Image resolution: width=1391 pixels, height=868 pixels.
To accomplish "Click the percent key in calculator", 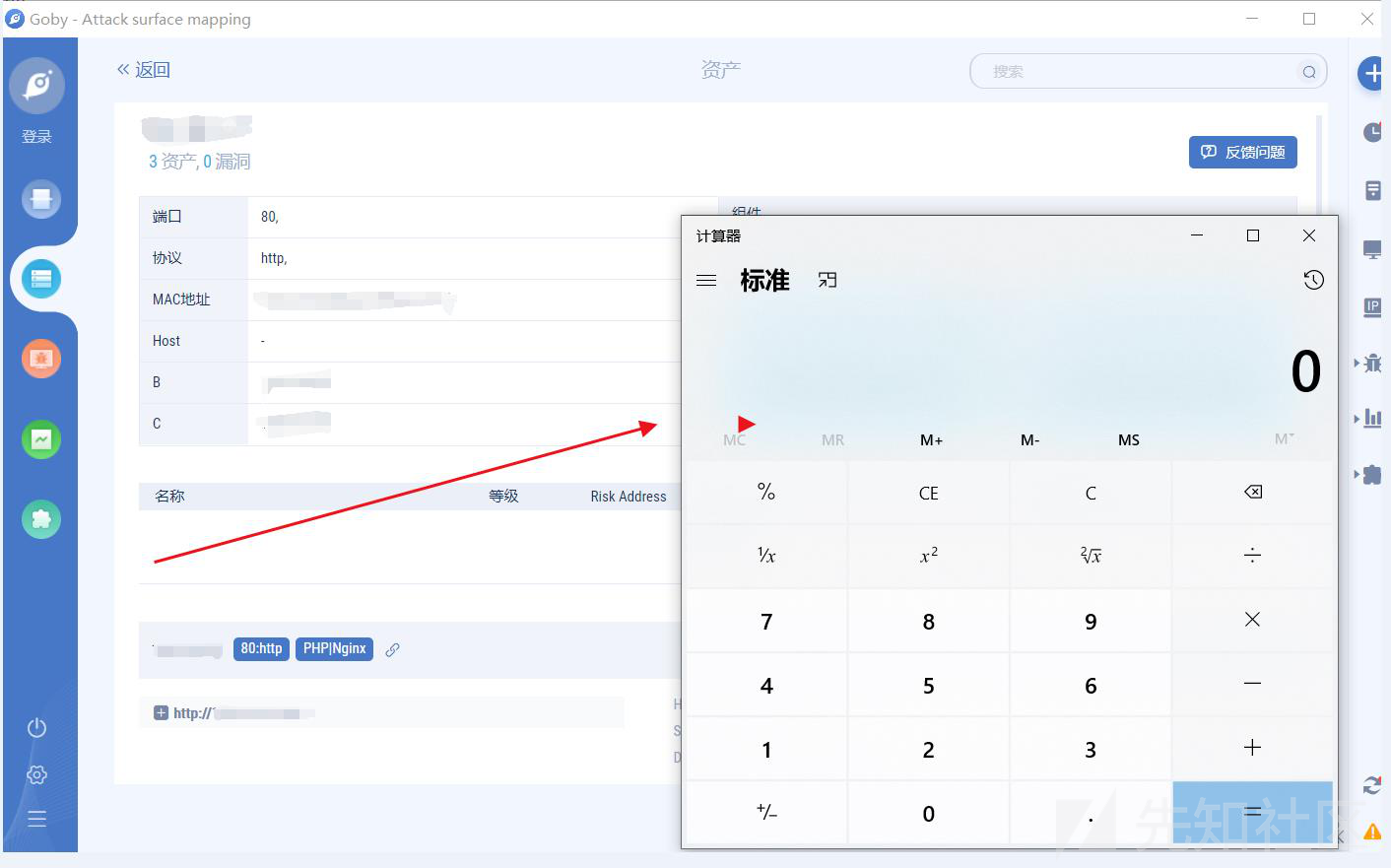I will click(766, 493).
